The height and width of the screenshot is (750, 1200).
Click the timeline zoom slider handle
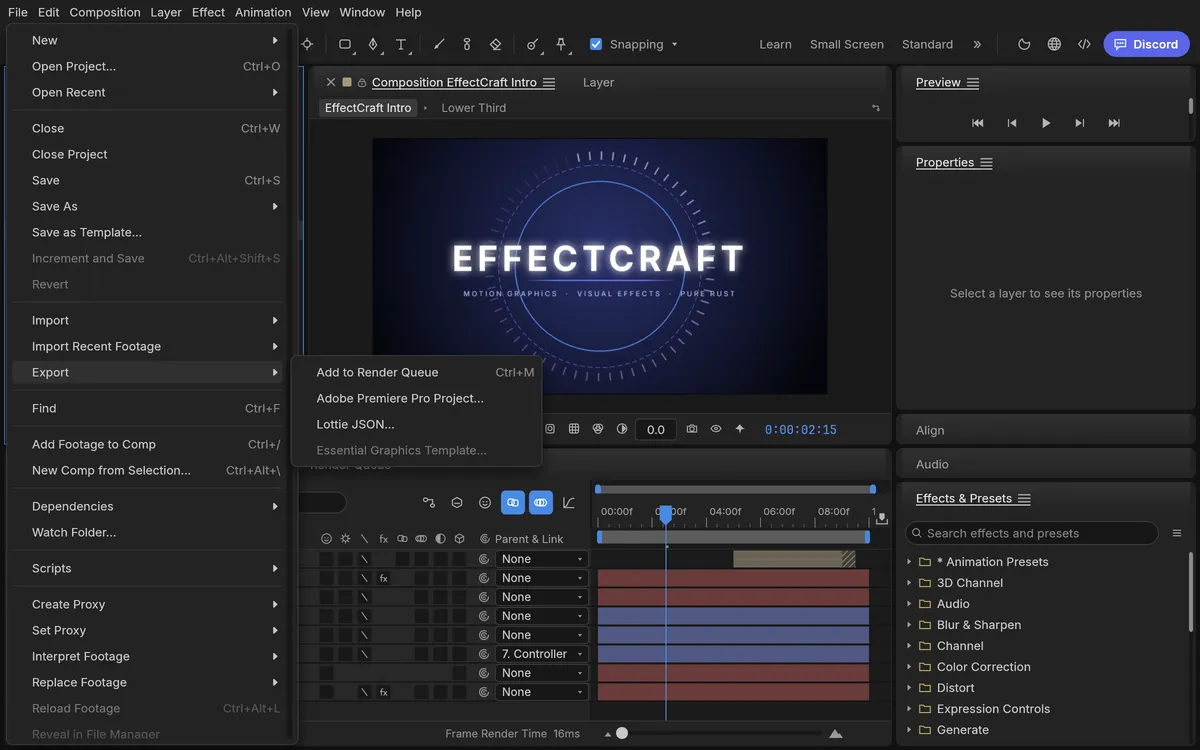pyautogui.click(x=622, y=733)
